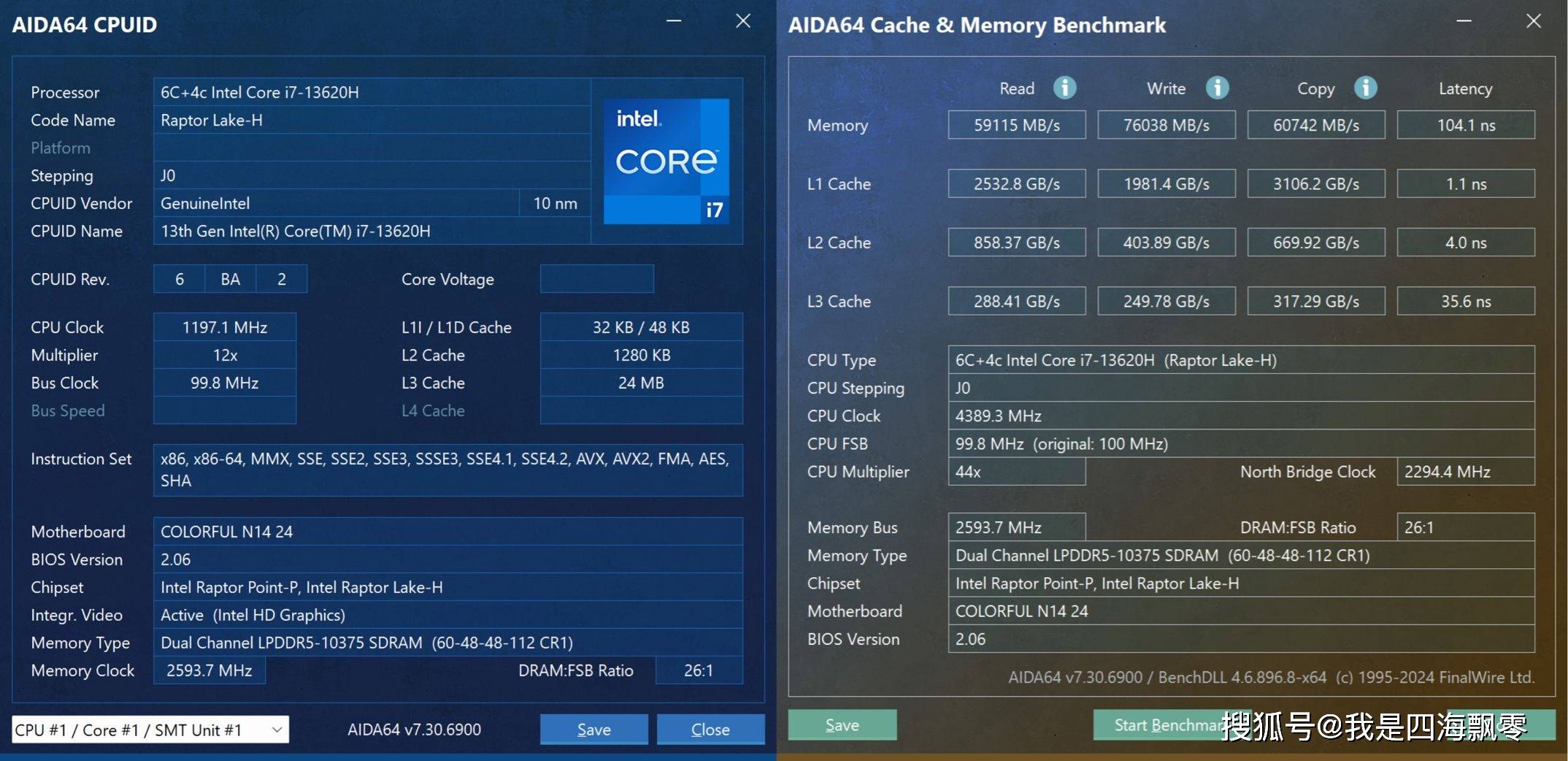Click the CPU Multiplier value 44x
This screenshot has width=1568, height=761.
(1017, 472)
